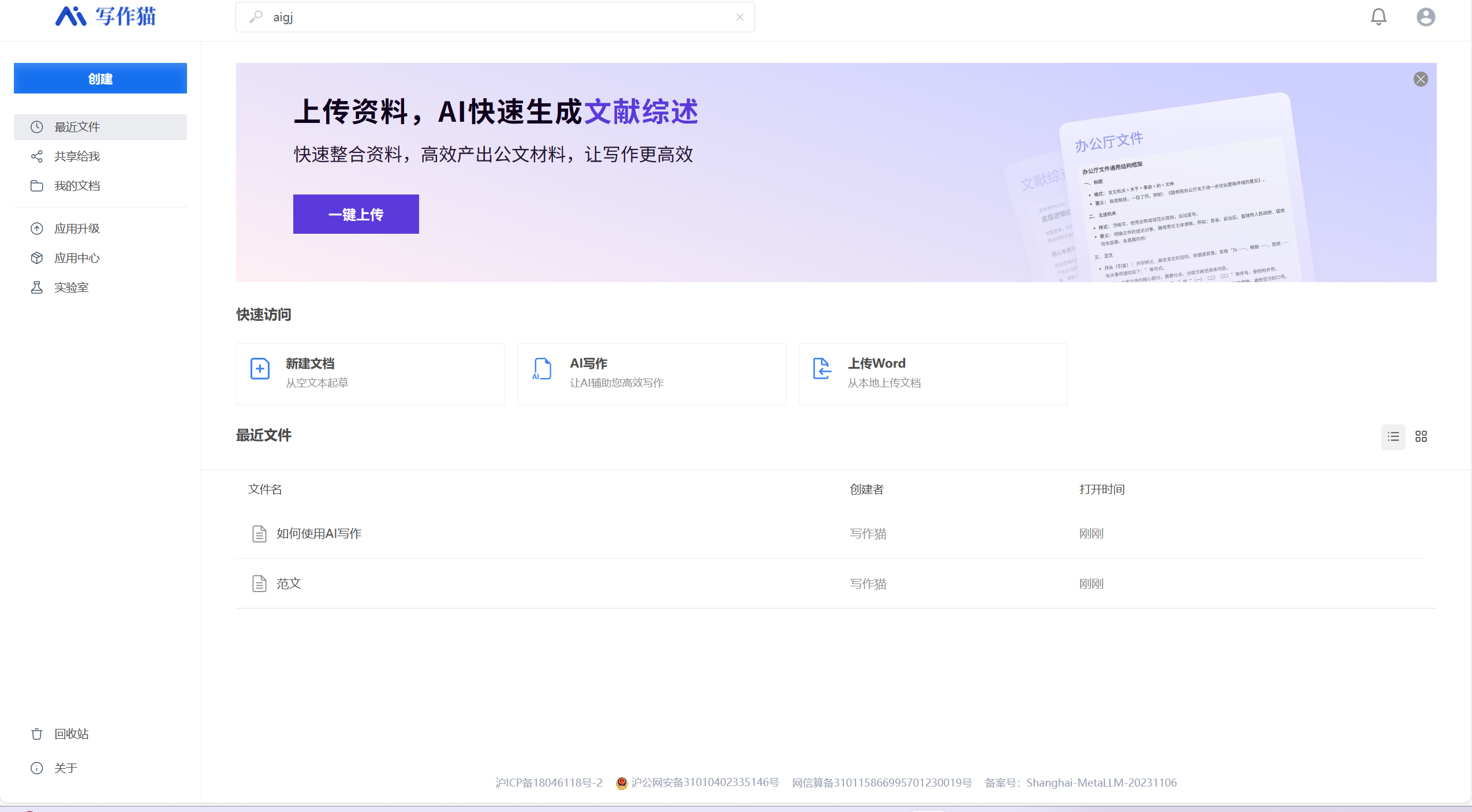Click the AI写作 card icon

click(x=541, y=369)
